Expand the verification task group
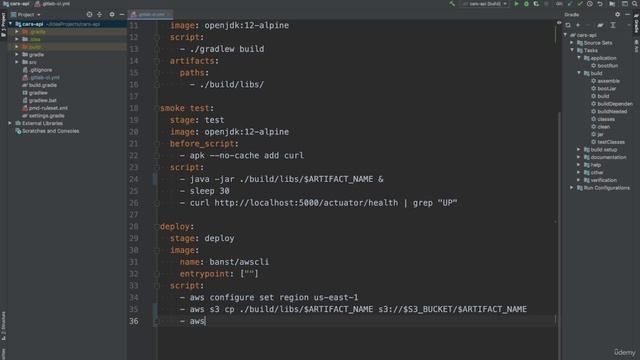Viewport: 640px width, 360px height. (x=579, y=180)
